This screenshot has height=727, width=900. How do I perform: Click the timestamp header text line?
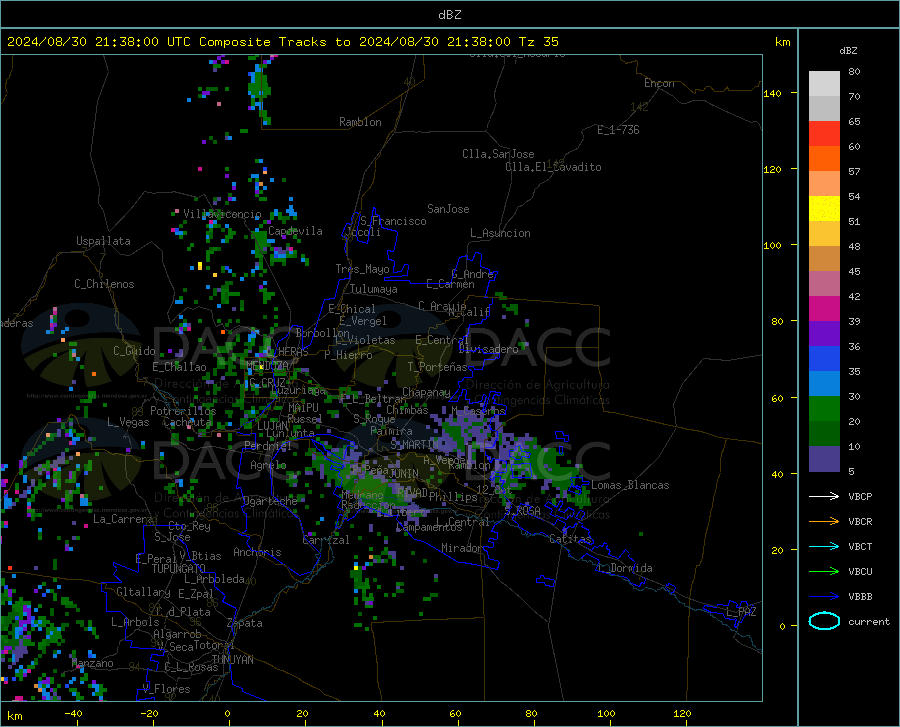(282, 42)
